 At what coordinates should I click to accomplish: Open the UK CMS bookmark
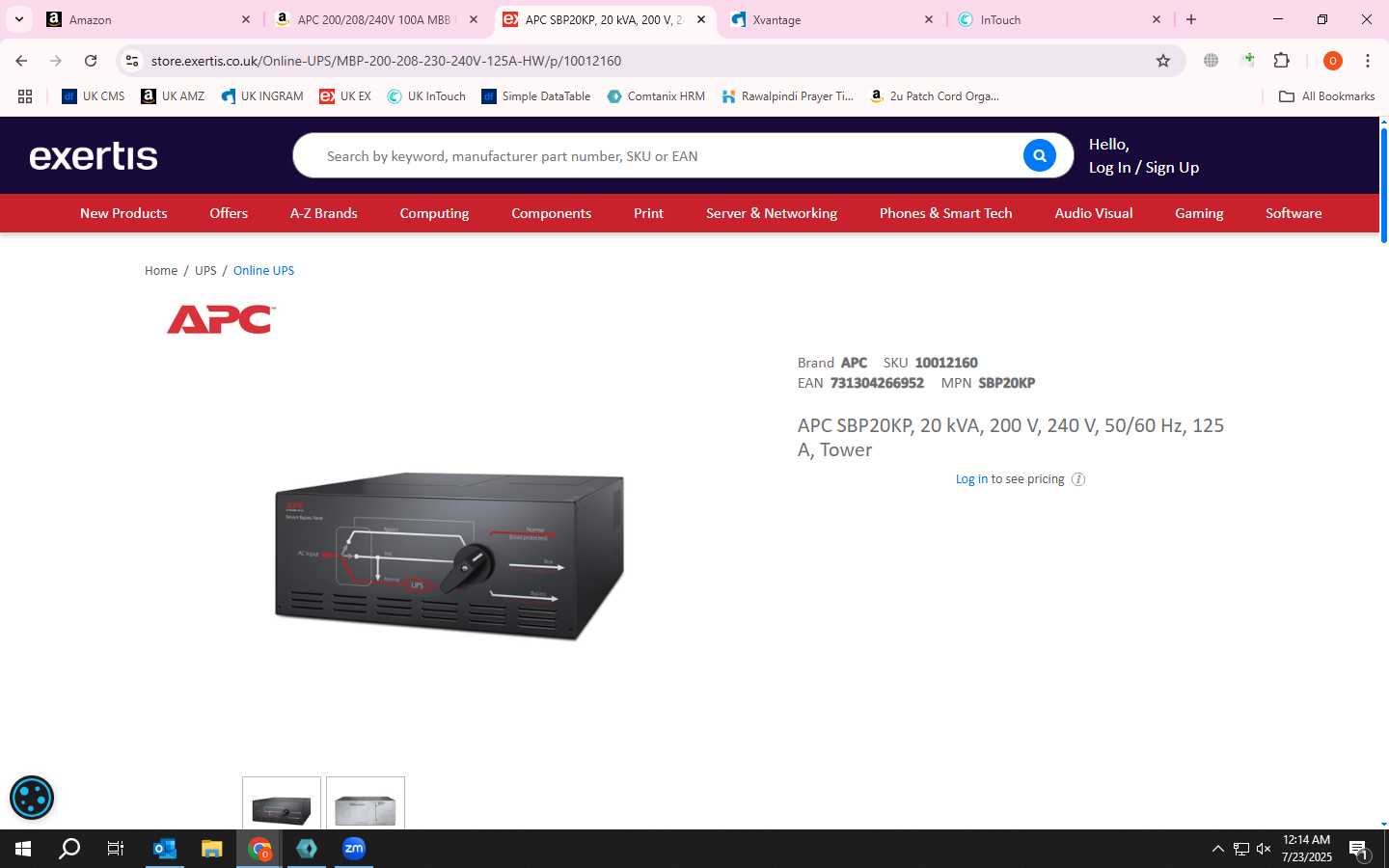pos(94,96)
